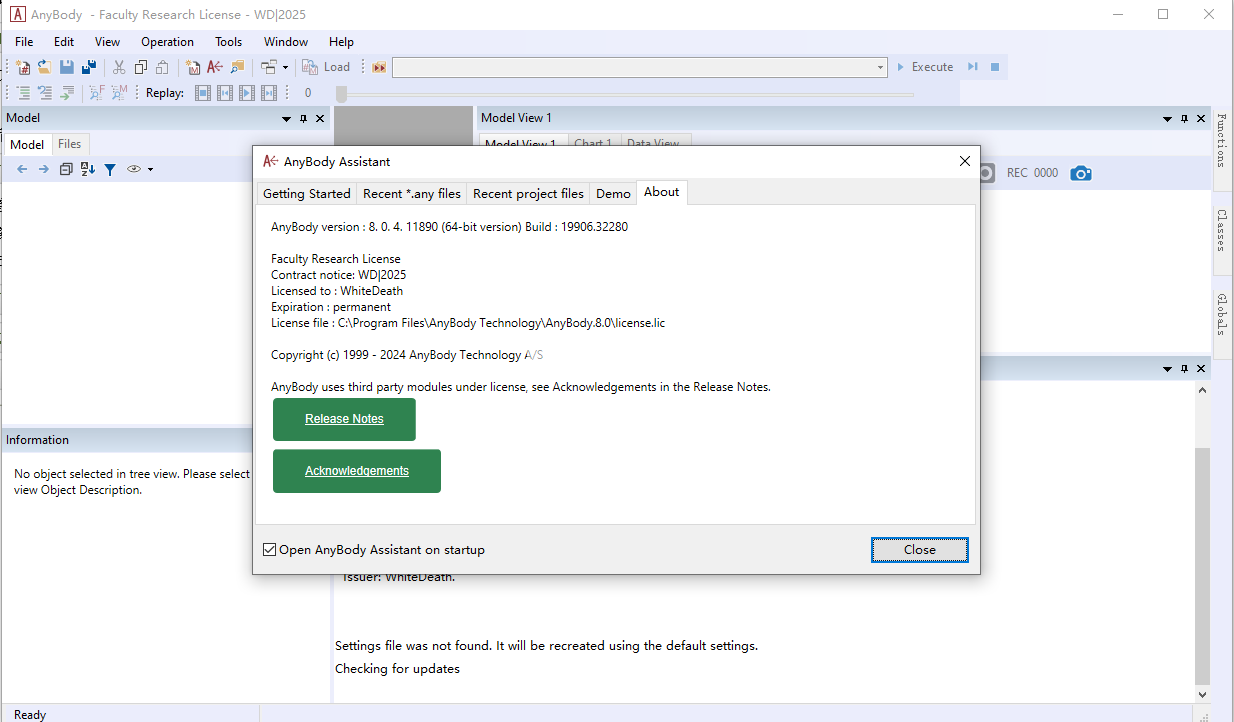The height and width of the screenshot is (722, 1234).
Task: Cut selection with the scissors icon
Action: (x=119, y=67)
